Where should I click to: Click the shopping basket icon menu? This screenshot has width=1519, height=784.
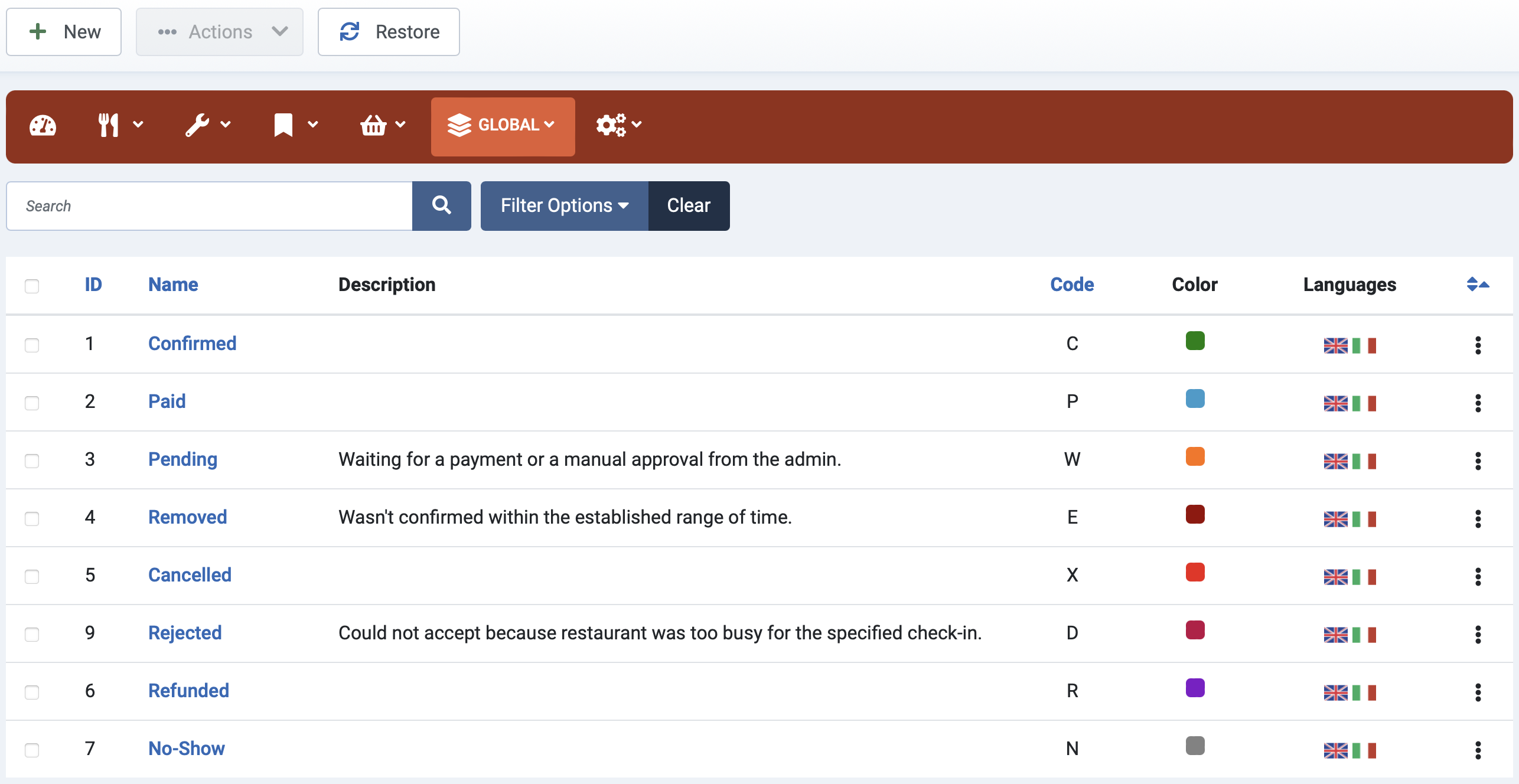click(x=383, y=125)
